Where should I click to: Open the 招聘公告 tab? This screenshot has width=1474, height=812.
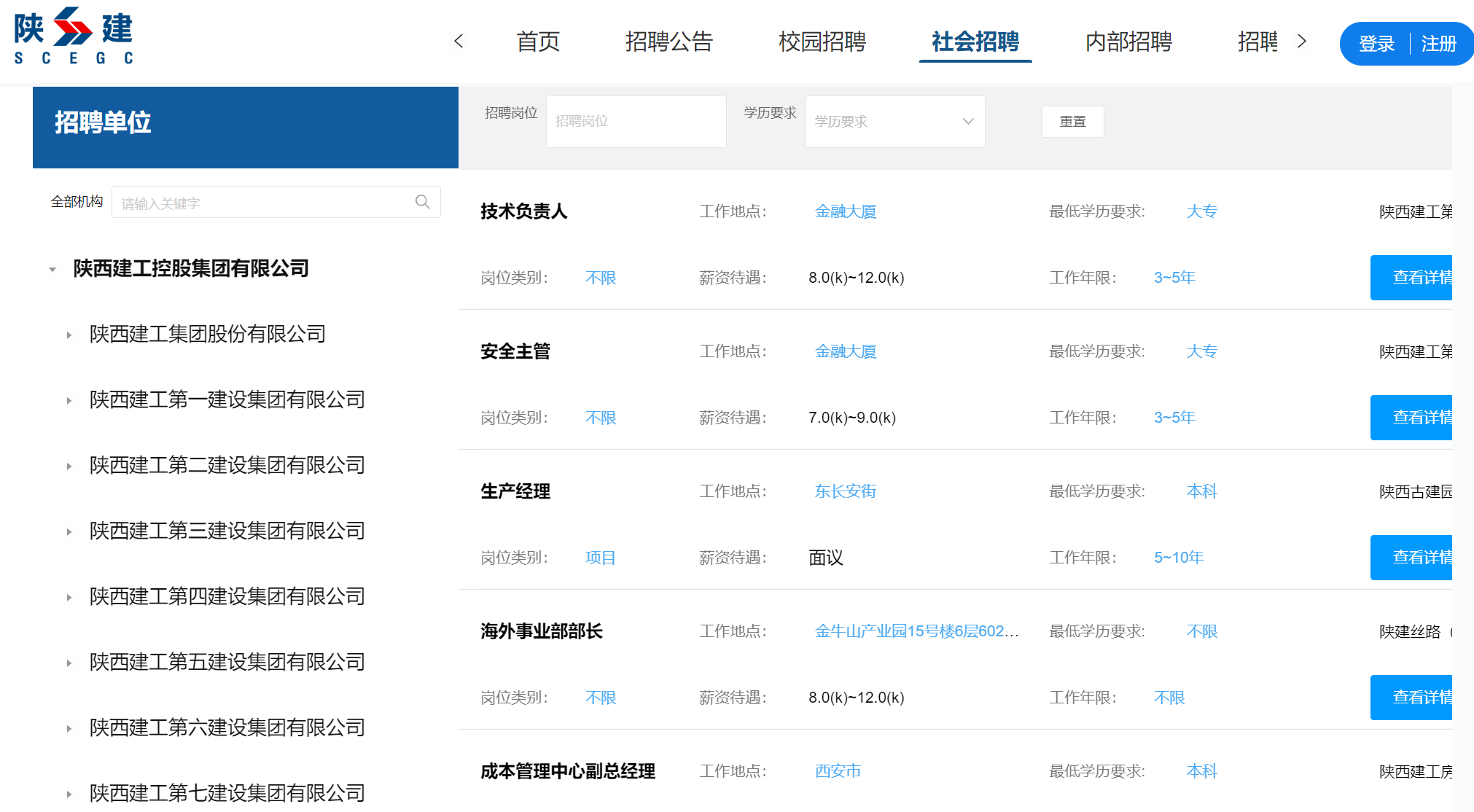pos(669,42)
